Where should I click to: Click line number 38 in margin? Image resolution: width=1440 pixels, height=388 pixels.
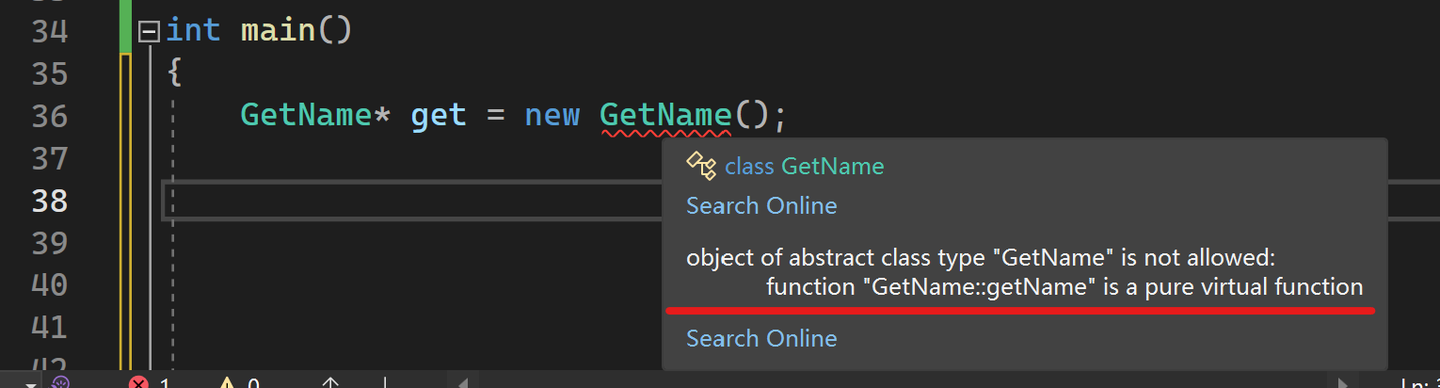tap(49, 201)
